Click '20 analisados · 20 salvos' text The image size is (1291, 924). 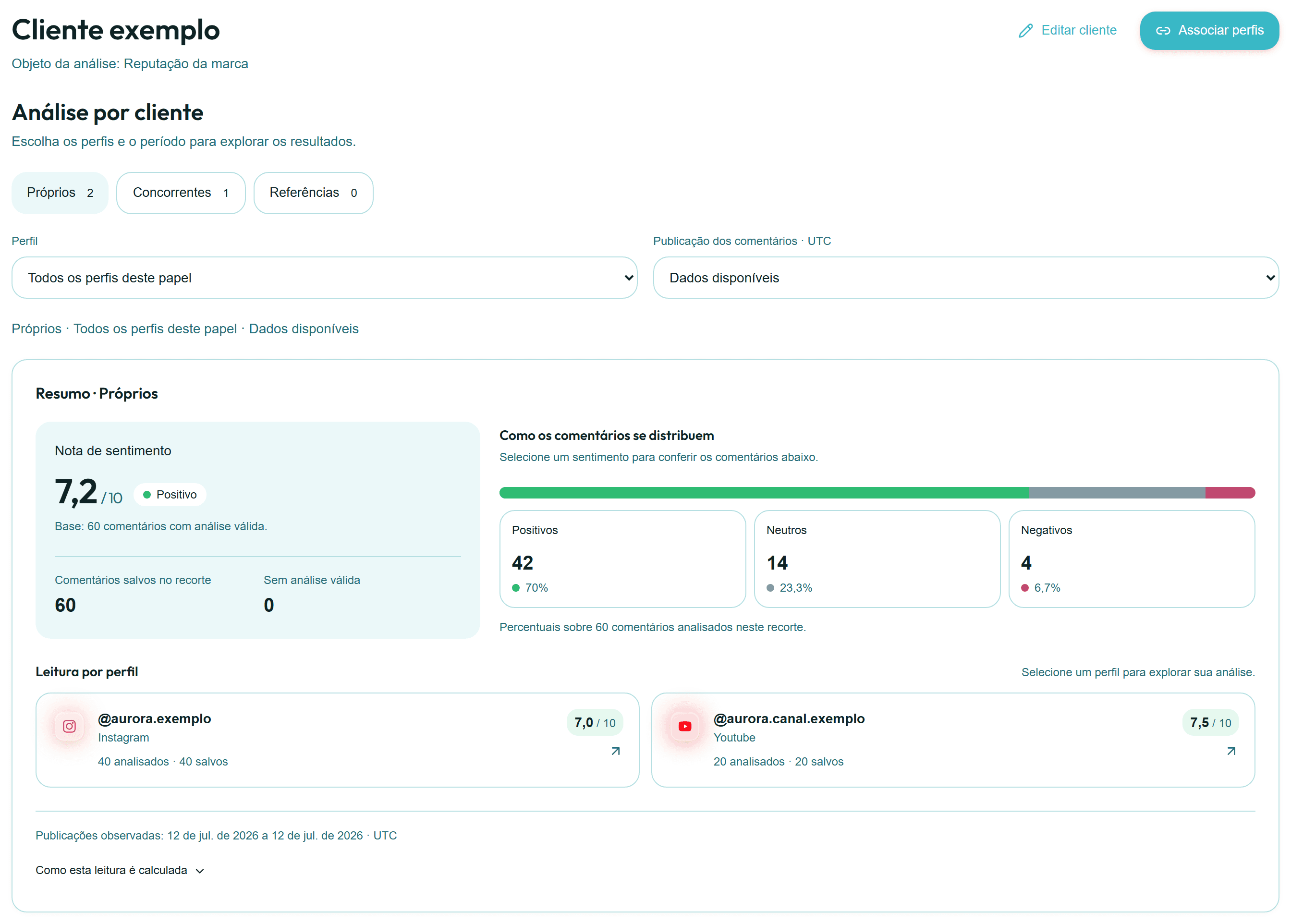tap(779, 762)
